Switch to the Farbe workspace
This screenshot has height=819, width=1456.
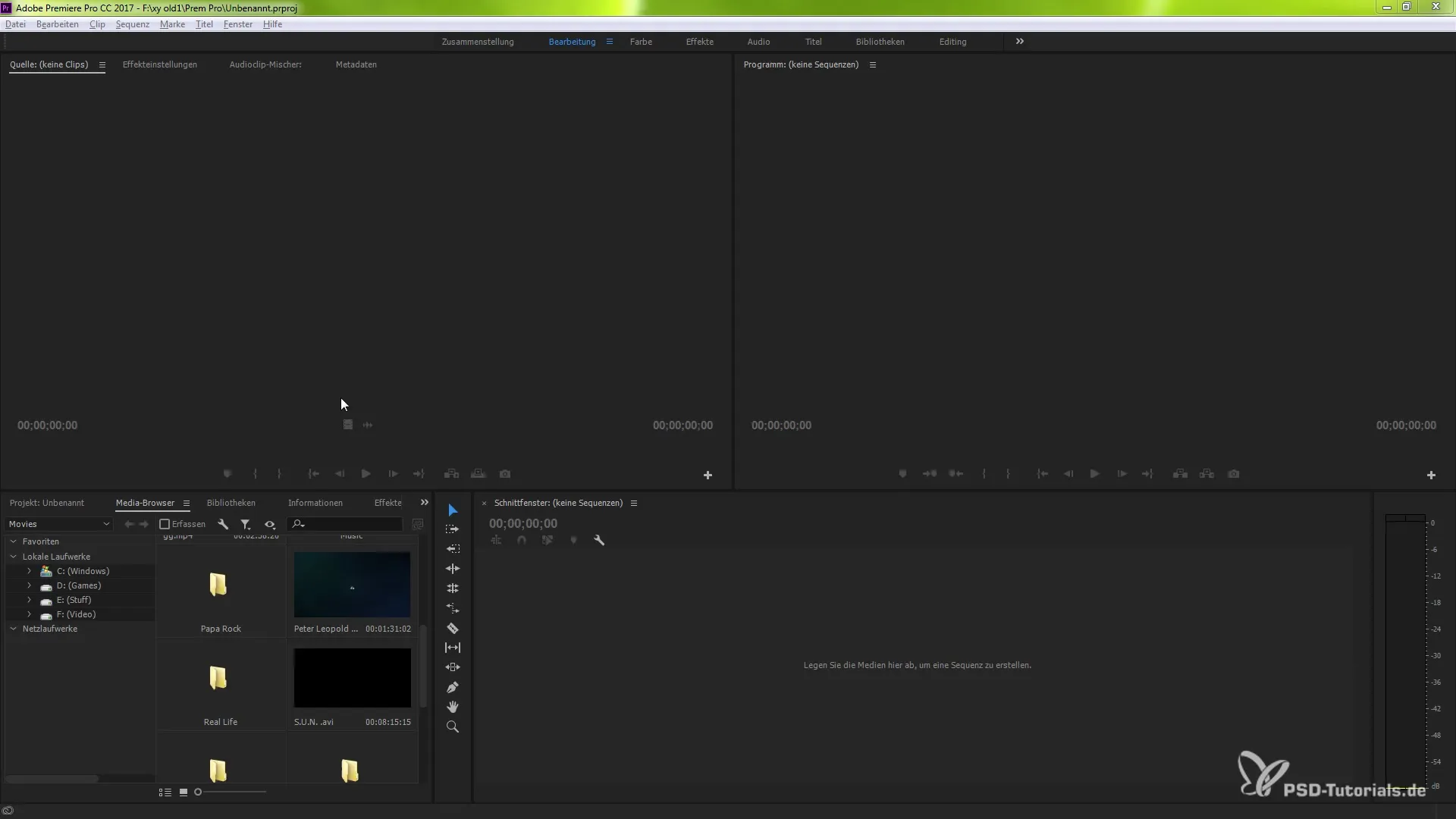[x=641, y=42]
